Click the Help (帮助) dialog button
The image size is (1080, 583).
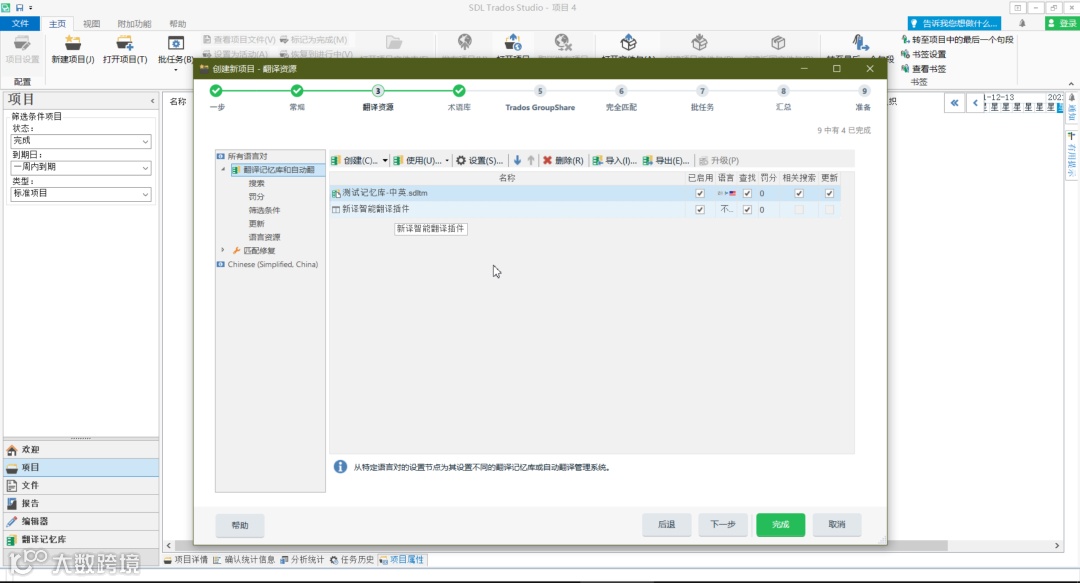point(240,525)
